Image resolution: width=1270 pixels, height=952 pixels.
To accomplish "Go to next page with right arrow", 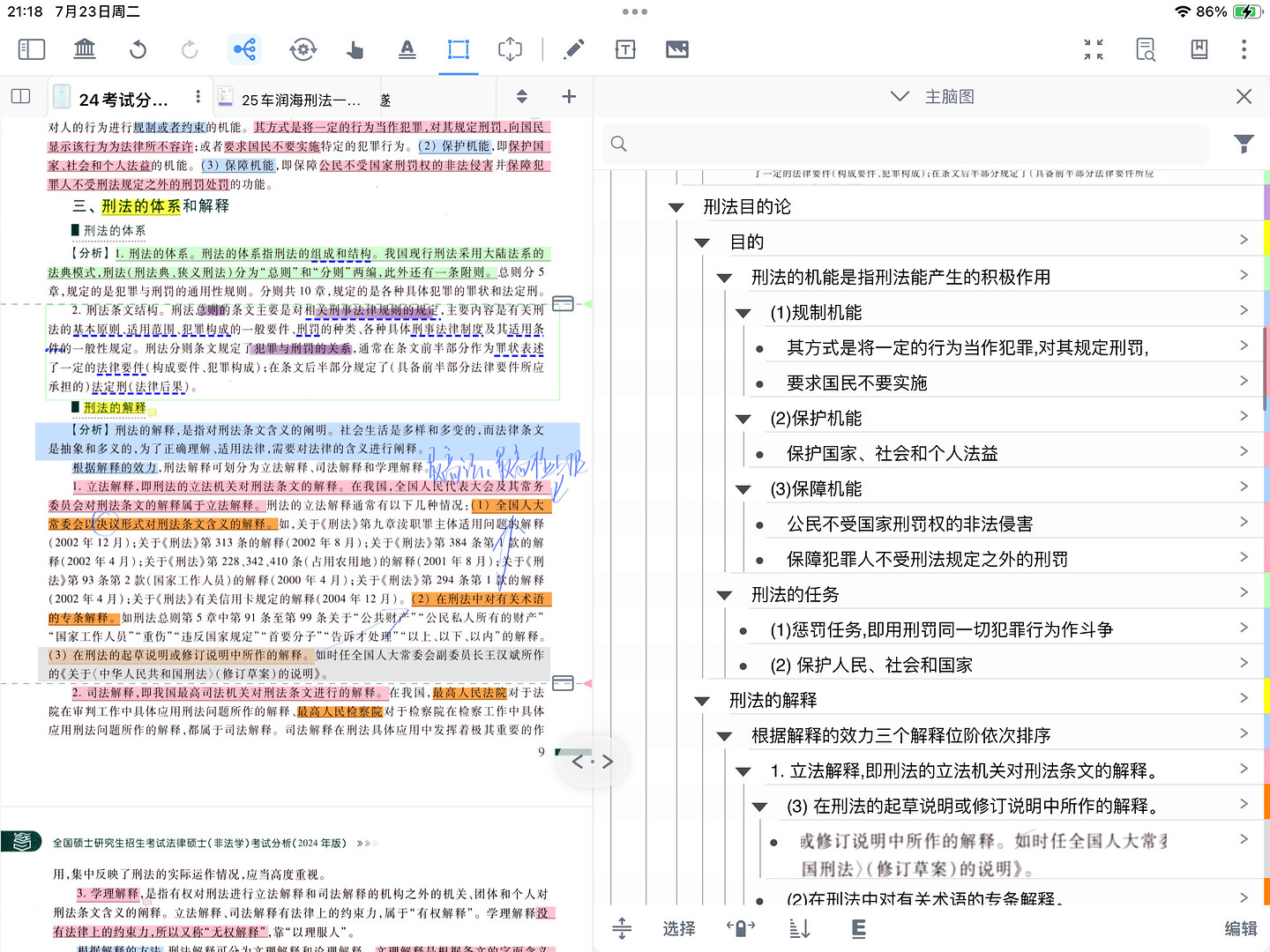I will (x=608, y=762).
